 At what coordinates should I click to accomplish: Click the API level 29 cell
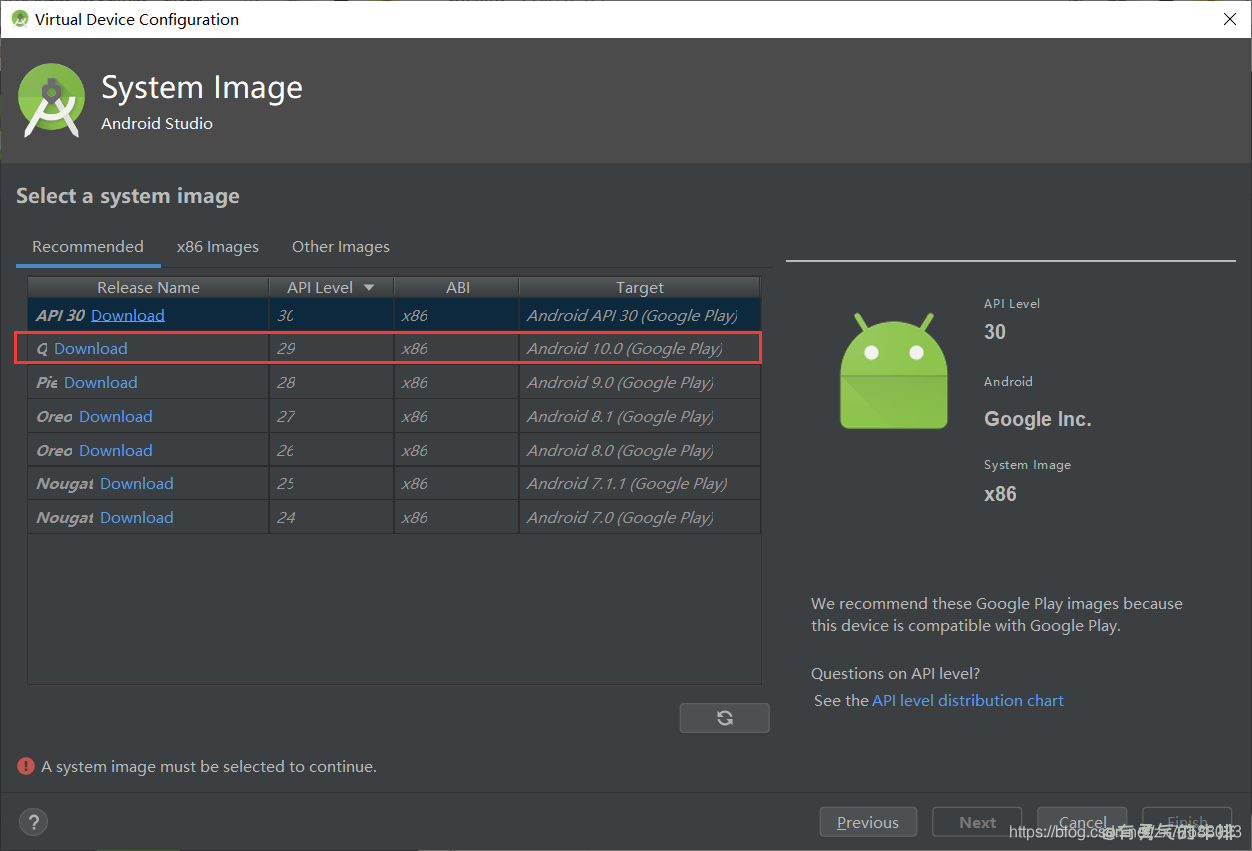pyautogui.click(x=332, y=349)
